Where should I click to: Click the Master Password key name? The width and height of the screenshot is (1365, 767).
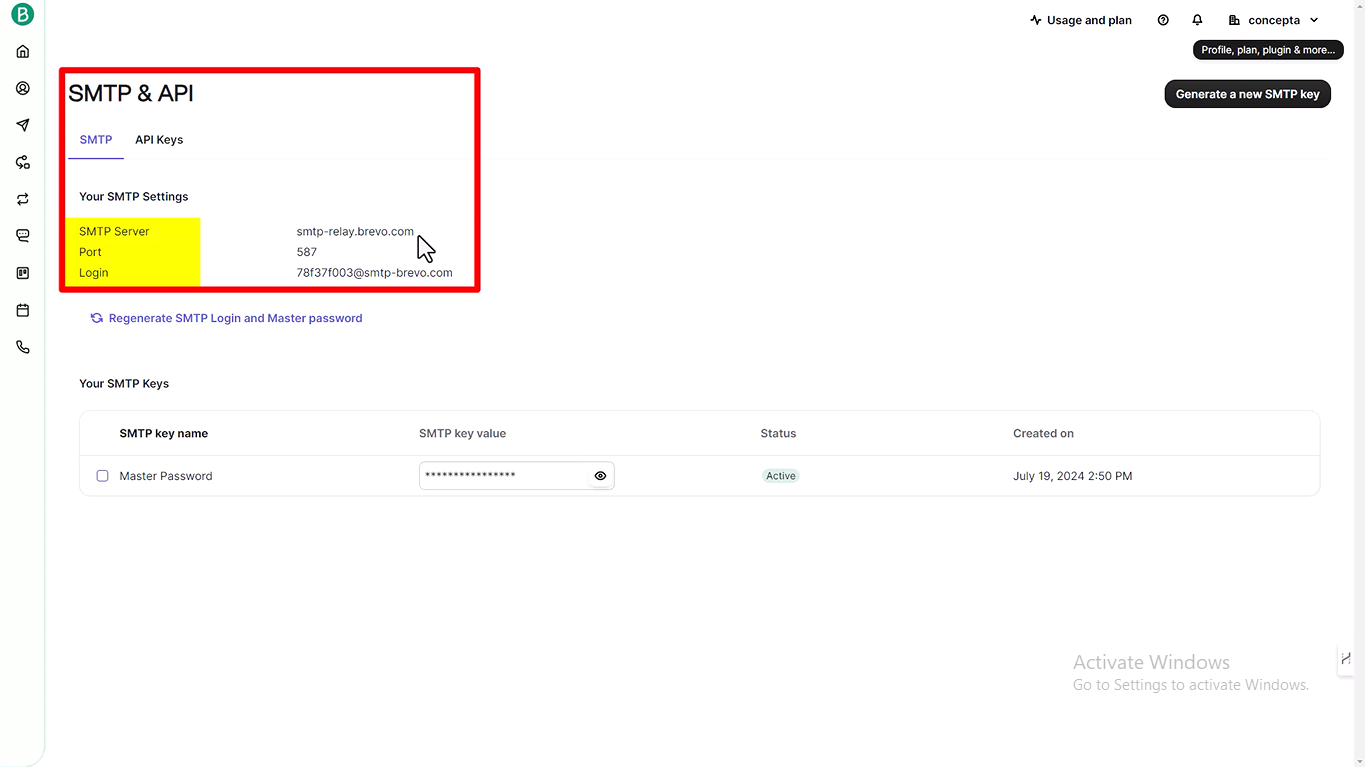pos(166,476)
